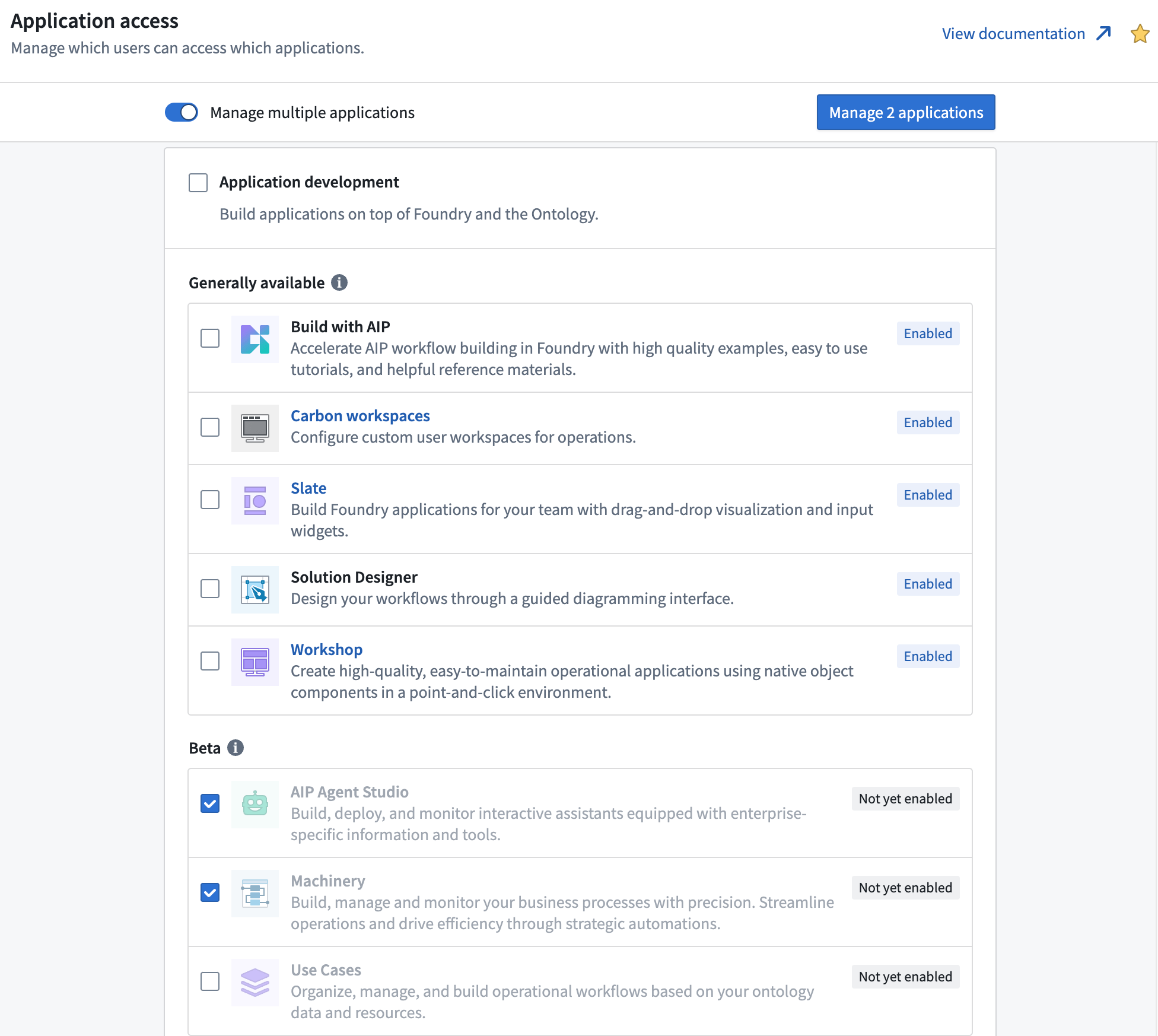Click the AIP Agent Studio robot icon
Viewport: 1158px width, 1036px height.
[254, 805]
